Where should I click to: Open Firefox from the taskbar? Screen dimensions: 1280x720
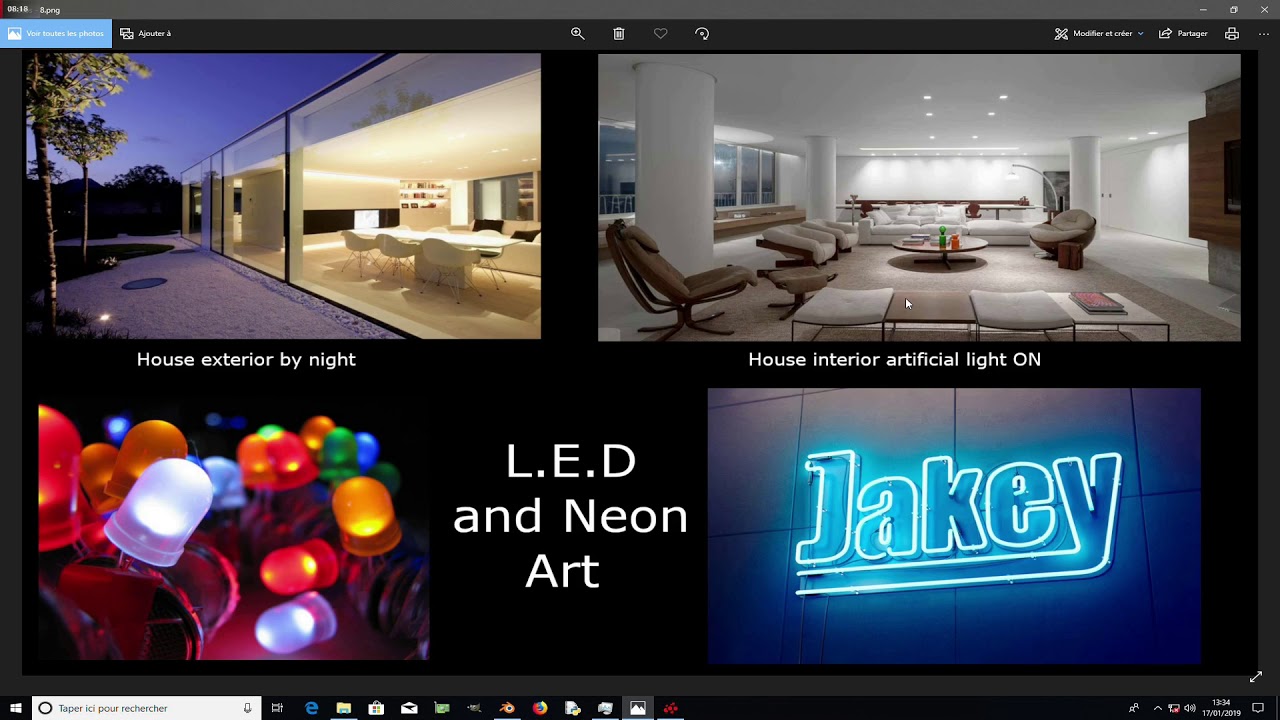pyautogui.click(x=540, y=708)
